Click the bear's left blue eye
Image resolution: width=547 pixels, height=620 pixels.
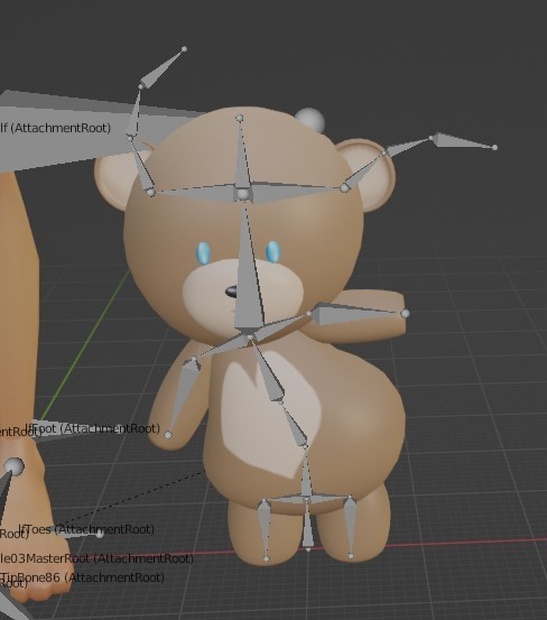(x=203, y=253)
